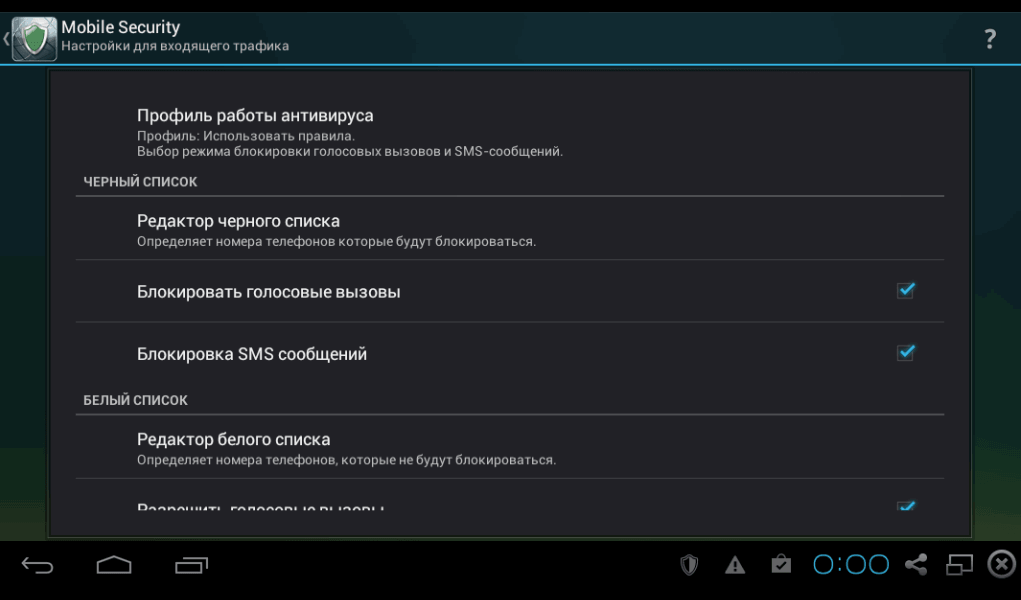The width and height of the screenshot is (1021, 600).
Task: Uncheck Блокировать голосовые вызовы checkbox
Action: pyautogui.click(x=906, y=291)
